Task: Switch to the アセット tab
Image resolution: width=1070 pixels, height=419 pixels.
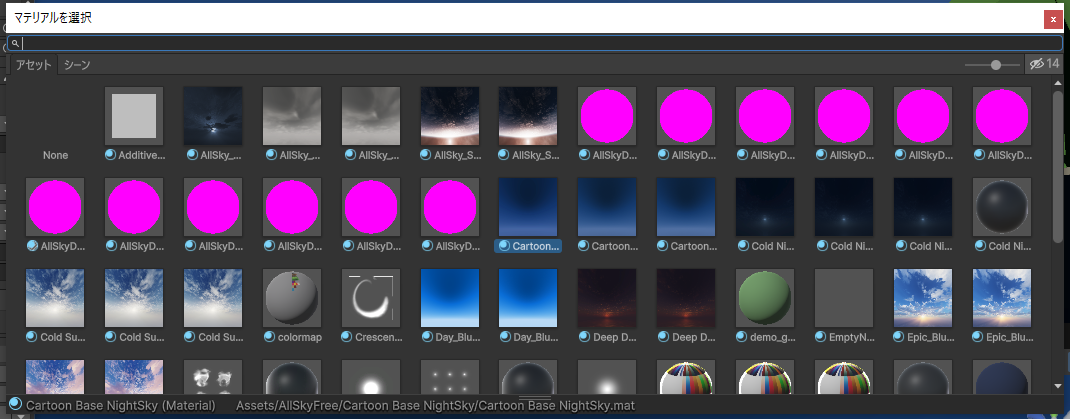Action: pyautogui.click(x=33, y=65)
